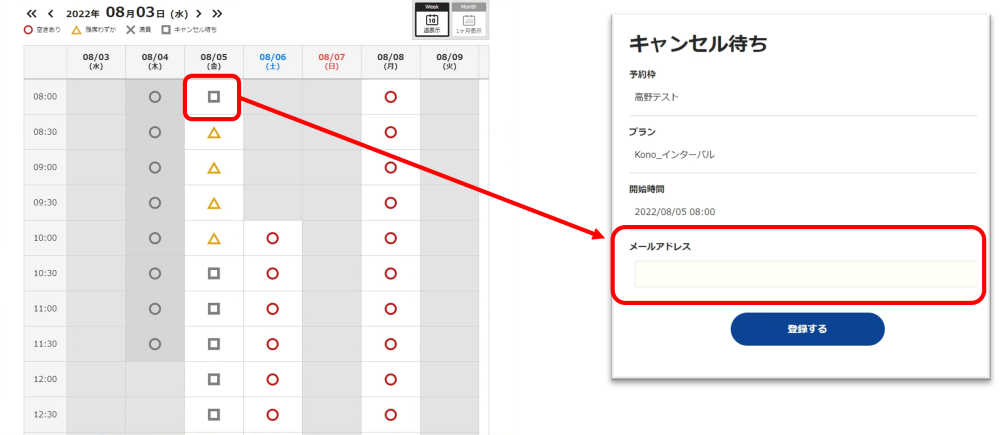The width and height of the screenshot is (1000, 435).
Task: Click the 2022/08/05 08:00 start time
Action: (x=675, y=211)
